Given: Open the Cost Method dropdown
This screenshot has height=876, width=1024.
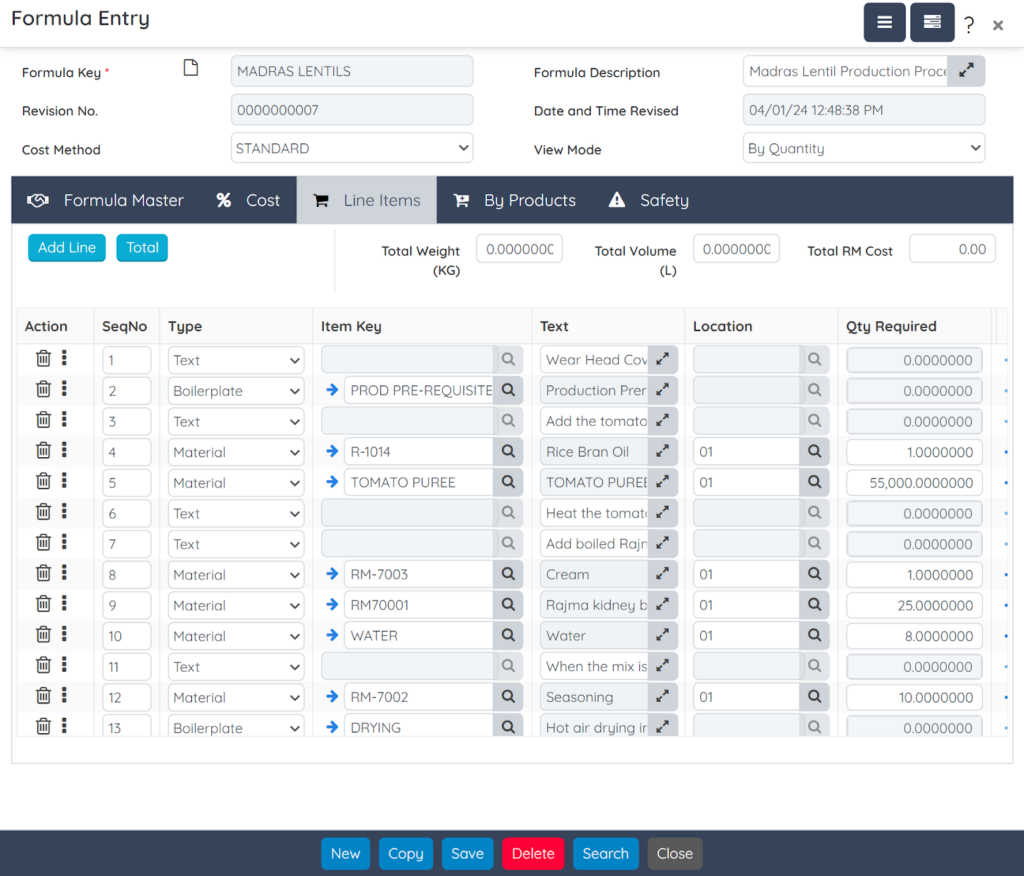Looking at the screenshot, I should pos(351,148).
